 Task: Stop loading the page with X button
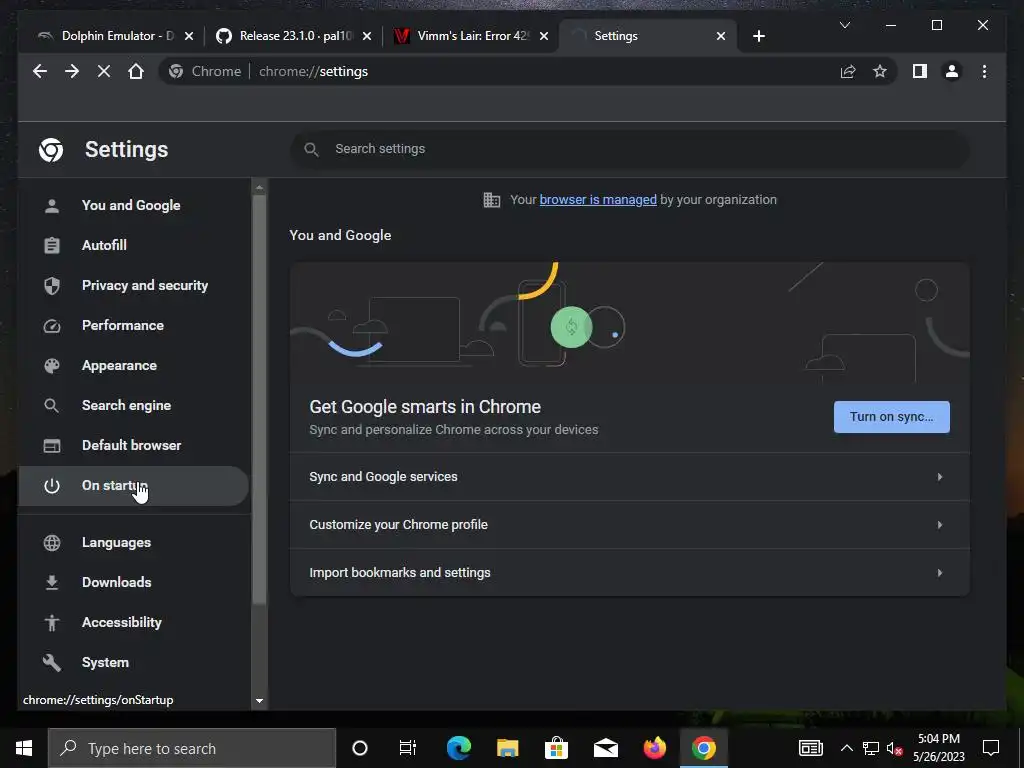coord(104,71)
